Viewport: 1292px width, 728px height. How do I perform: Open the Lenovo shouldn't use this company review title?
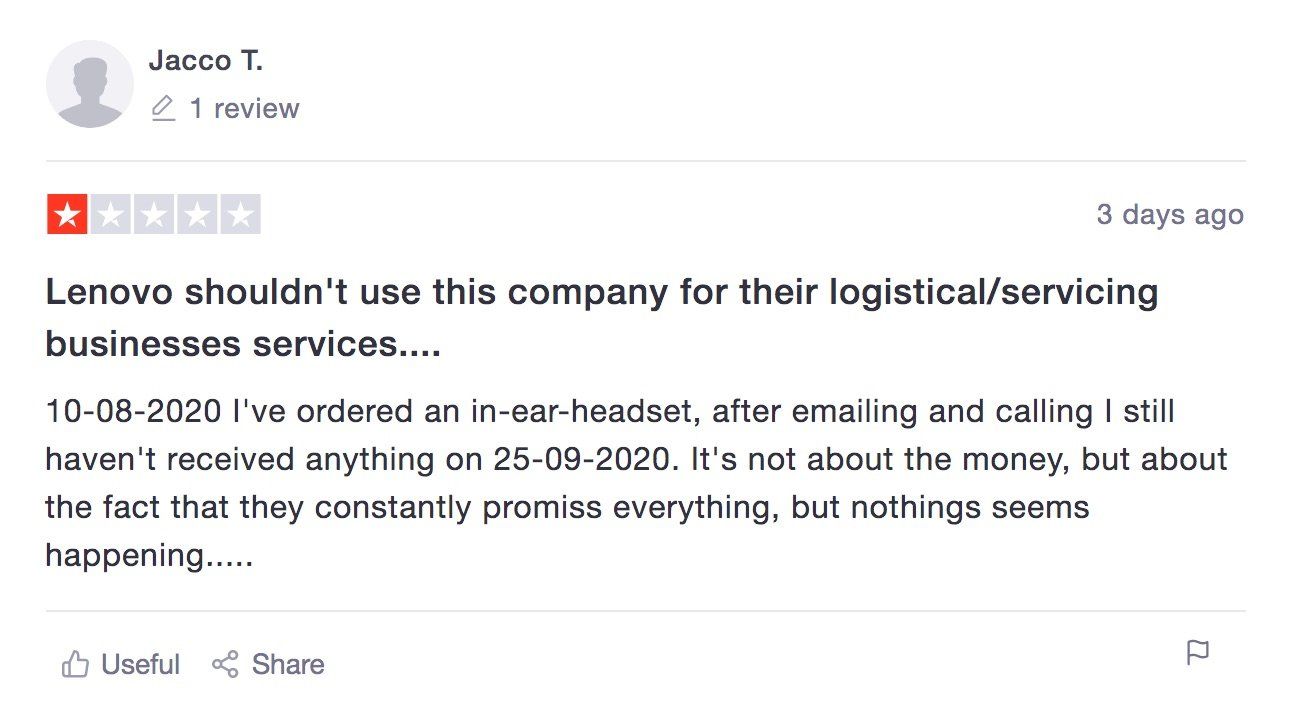click(x=602, y=318)
